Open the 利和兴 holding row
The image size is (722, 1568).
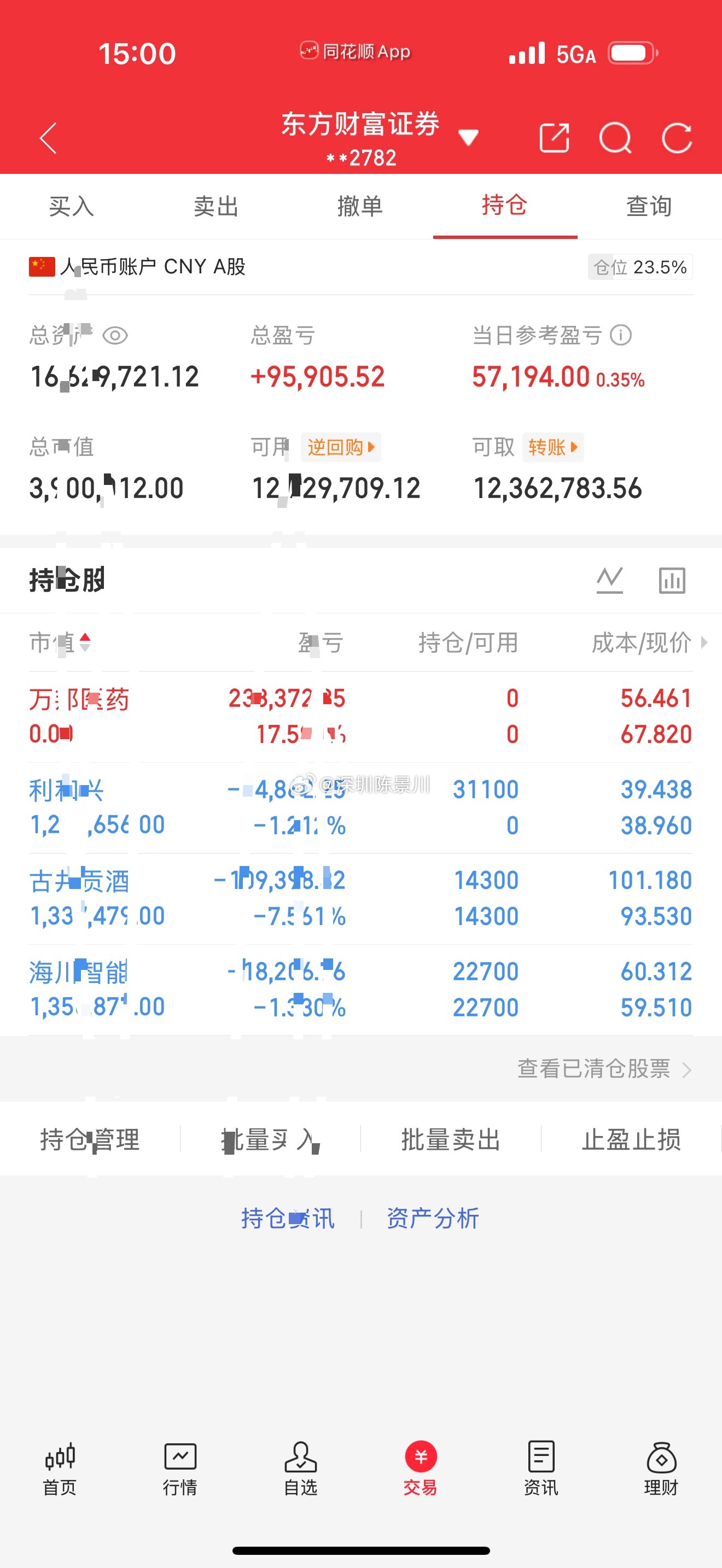tap(360, 808)
